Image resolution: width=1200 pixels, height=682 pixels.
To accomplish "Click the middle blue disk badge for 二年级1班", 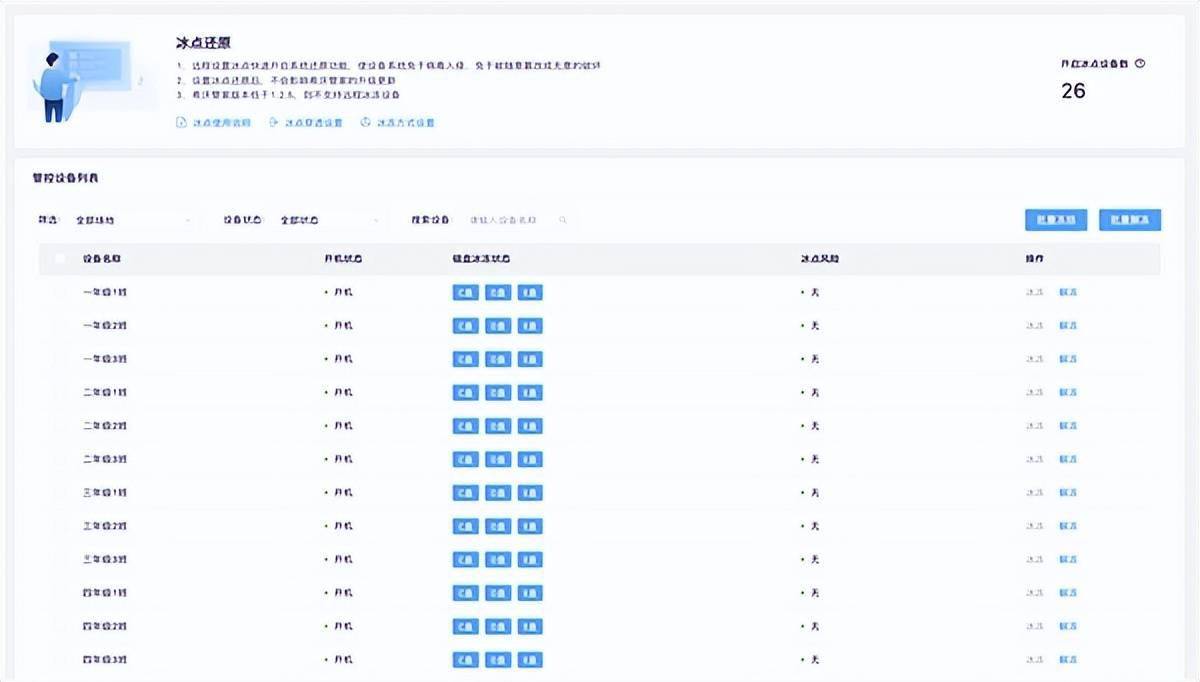I will click(x=497, y=392).
